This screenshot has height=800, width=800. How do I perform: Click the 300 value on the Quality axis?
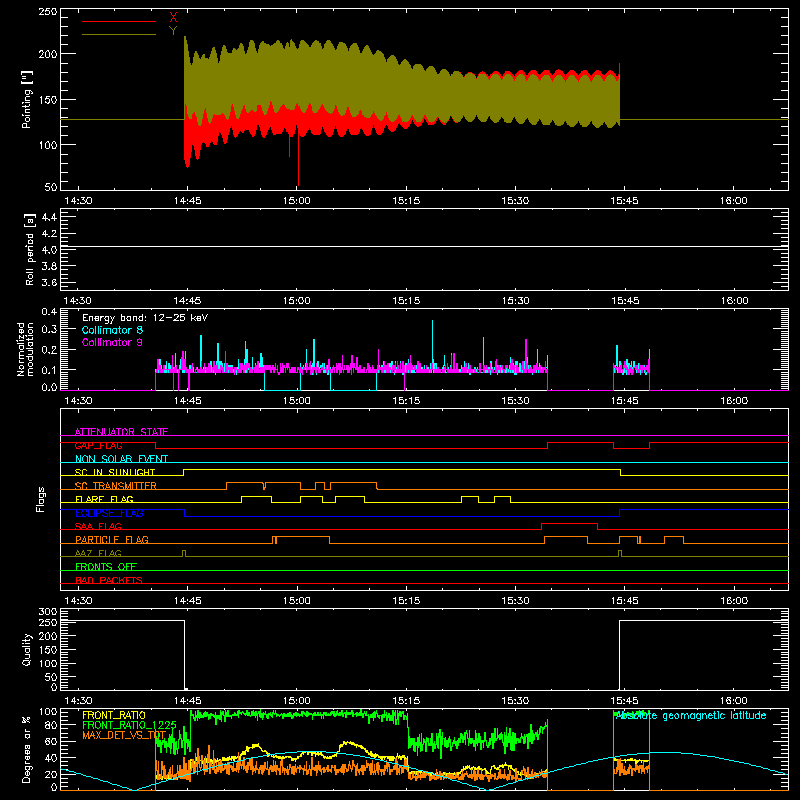click(x=48, y=612)
